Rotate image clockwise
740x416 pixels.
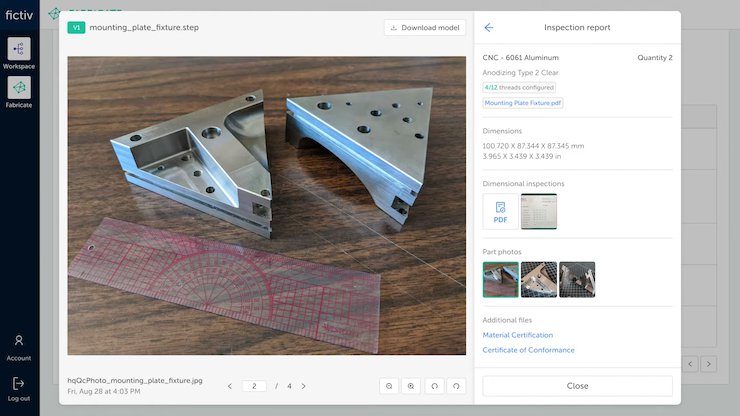tap(457, 386)
